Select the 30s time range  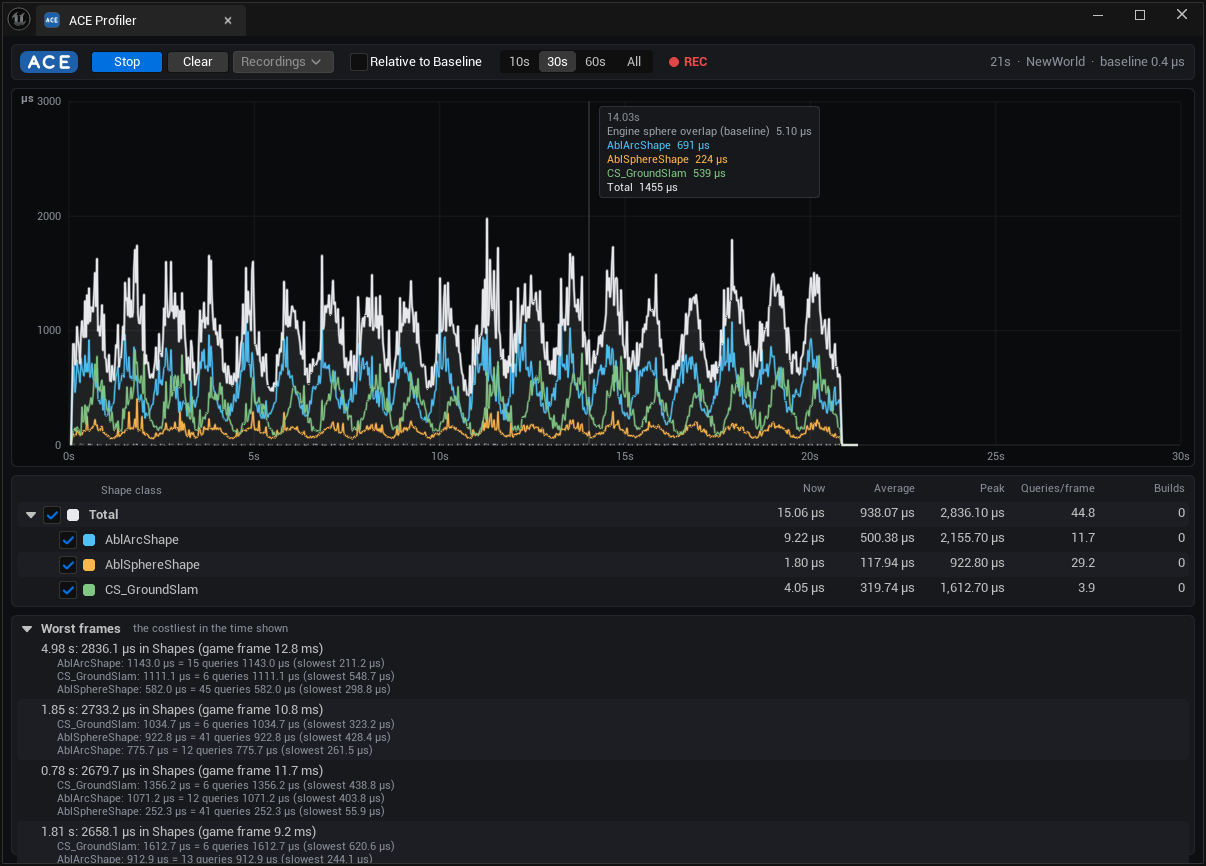point(557,62)
